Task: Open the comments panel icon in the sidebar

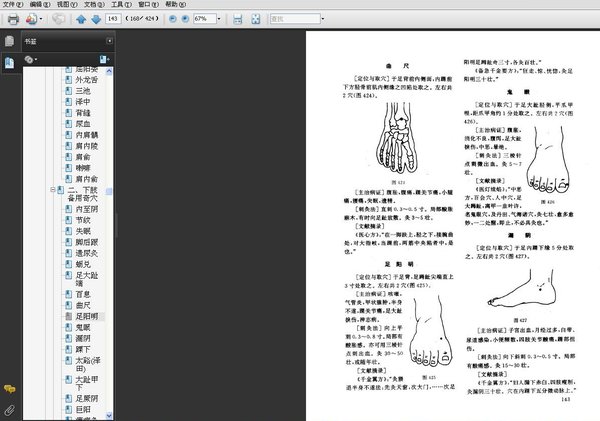Action: coord(10,389)
